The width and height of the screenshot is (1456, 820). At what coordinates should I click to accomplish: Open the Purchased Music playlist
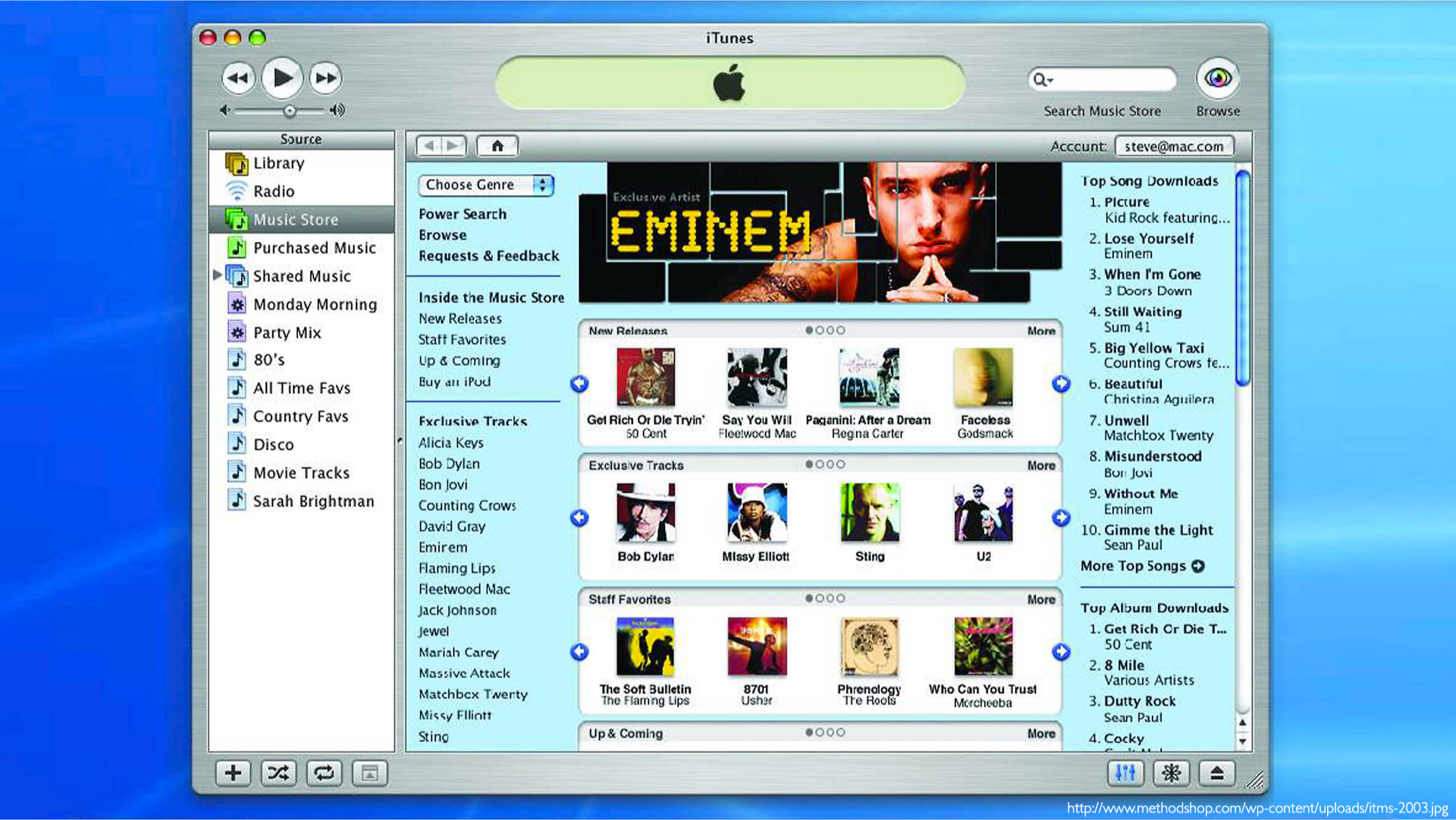[x=301, y=247]
